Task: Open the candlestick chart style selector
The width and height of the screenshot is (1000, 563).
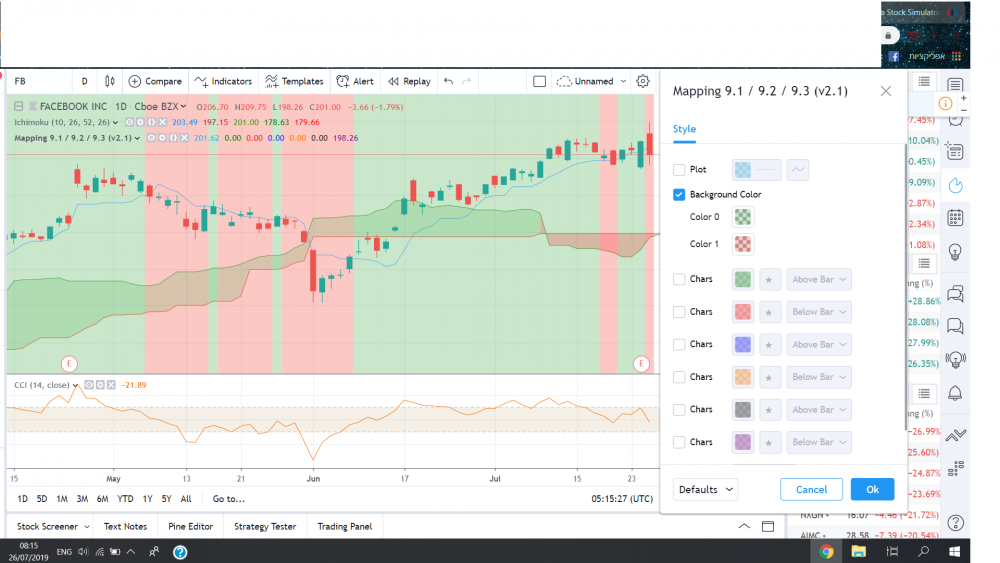Action: pos(110,81)
